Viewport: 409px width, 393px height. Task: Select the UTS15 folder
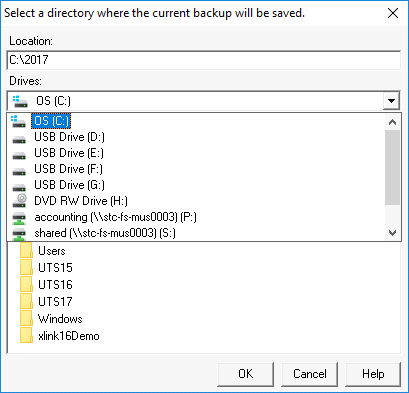click(x=55, y=268)
